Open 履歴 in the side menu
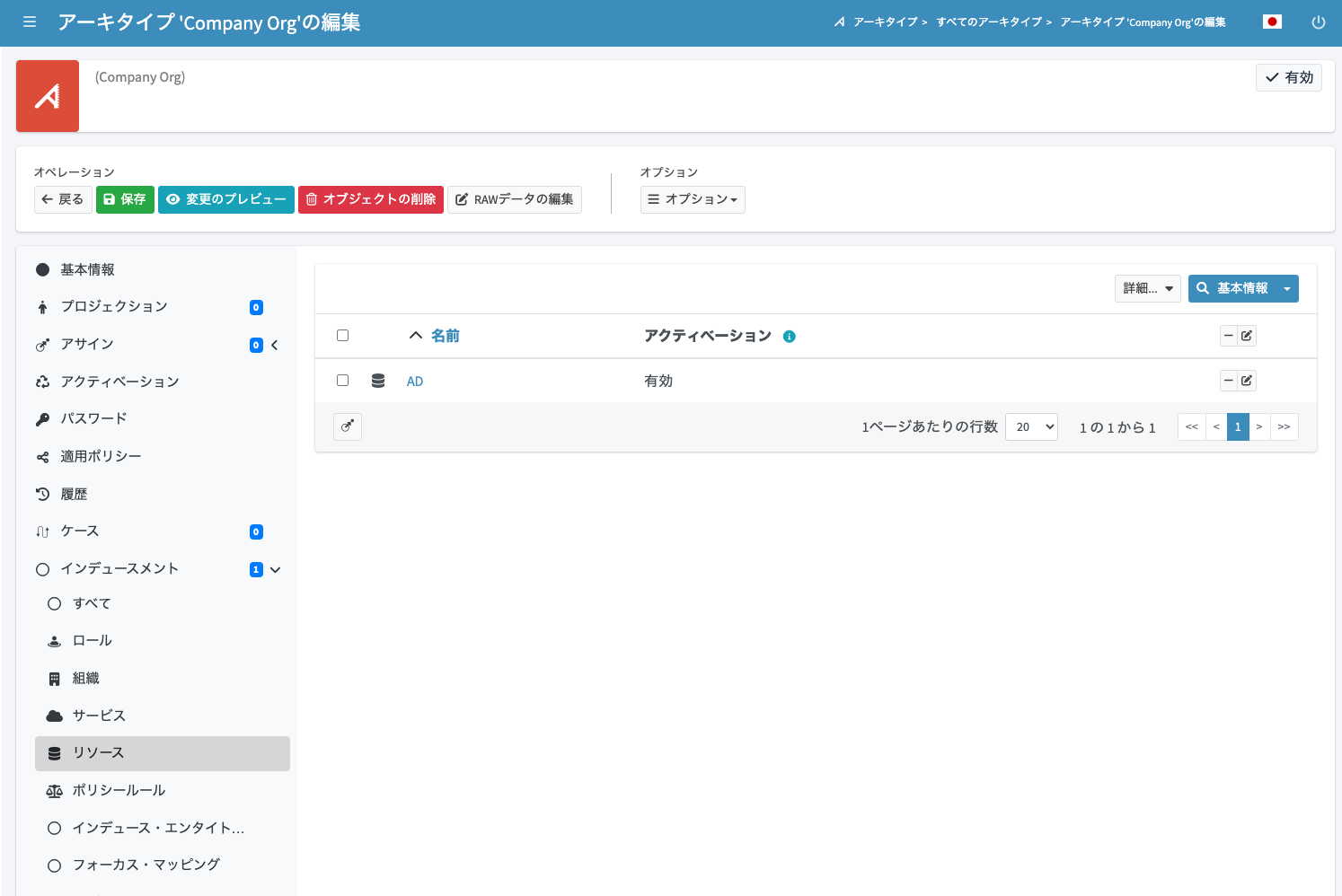Viewport: 1342px width, 896px height. tap(162, 494)
